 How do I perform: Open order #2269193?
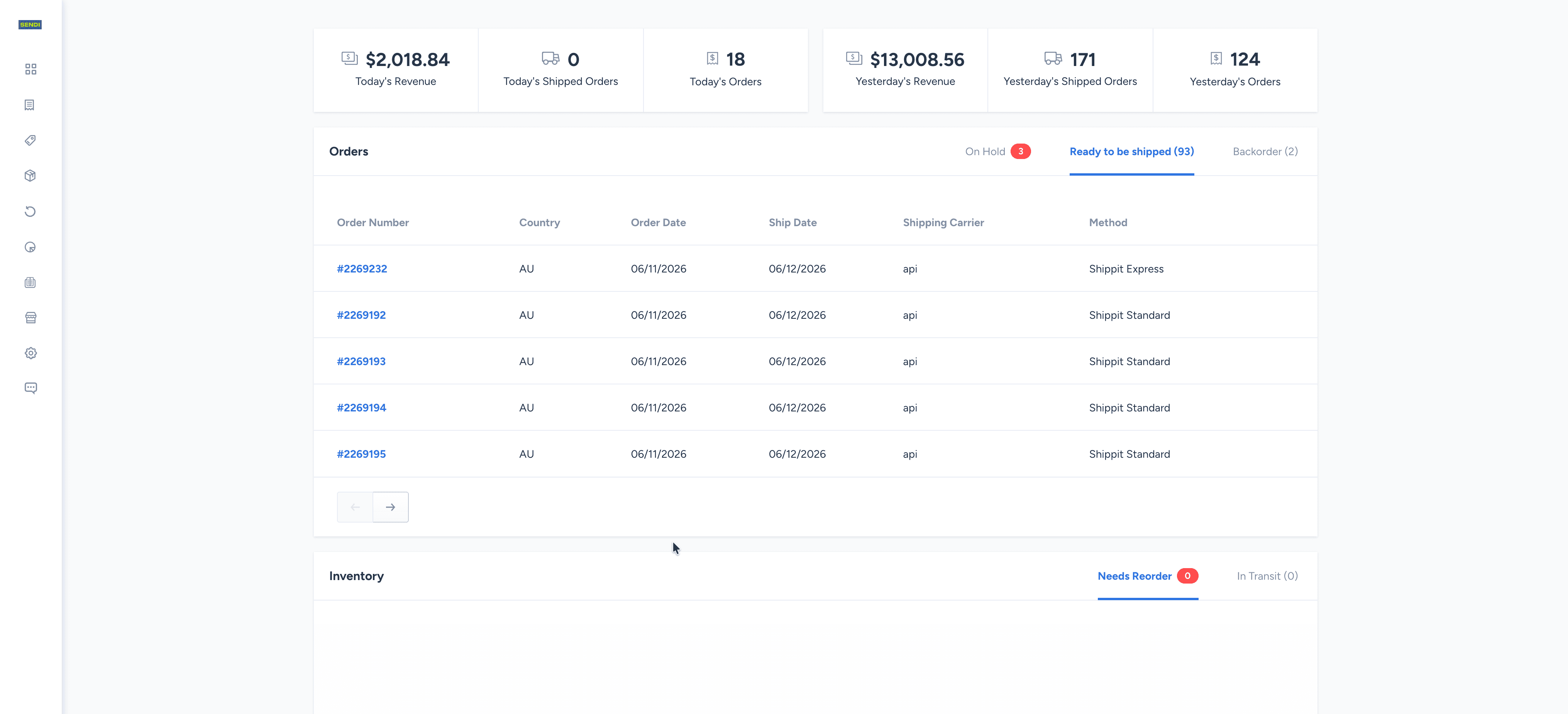pos(361,362)
